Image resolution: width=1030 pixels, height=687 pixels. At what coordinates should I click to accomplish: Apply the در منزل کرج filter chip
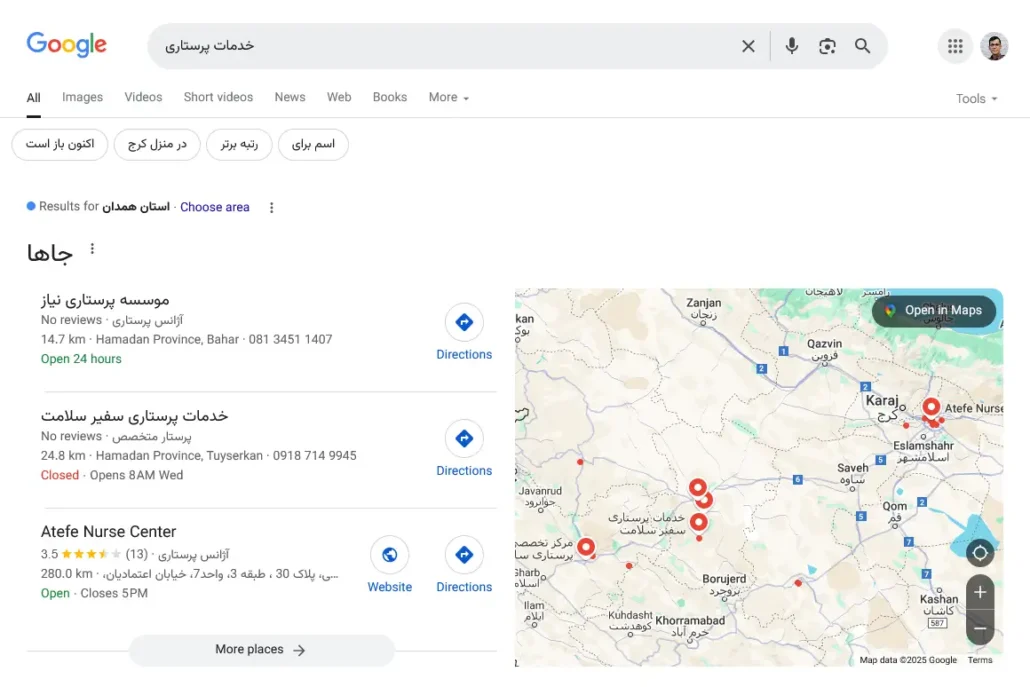point(157,144)
